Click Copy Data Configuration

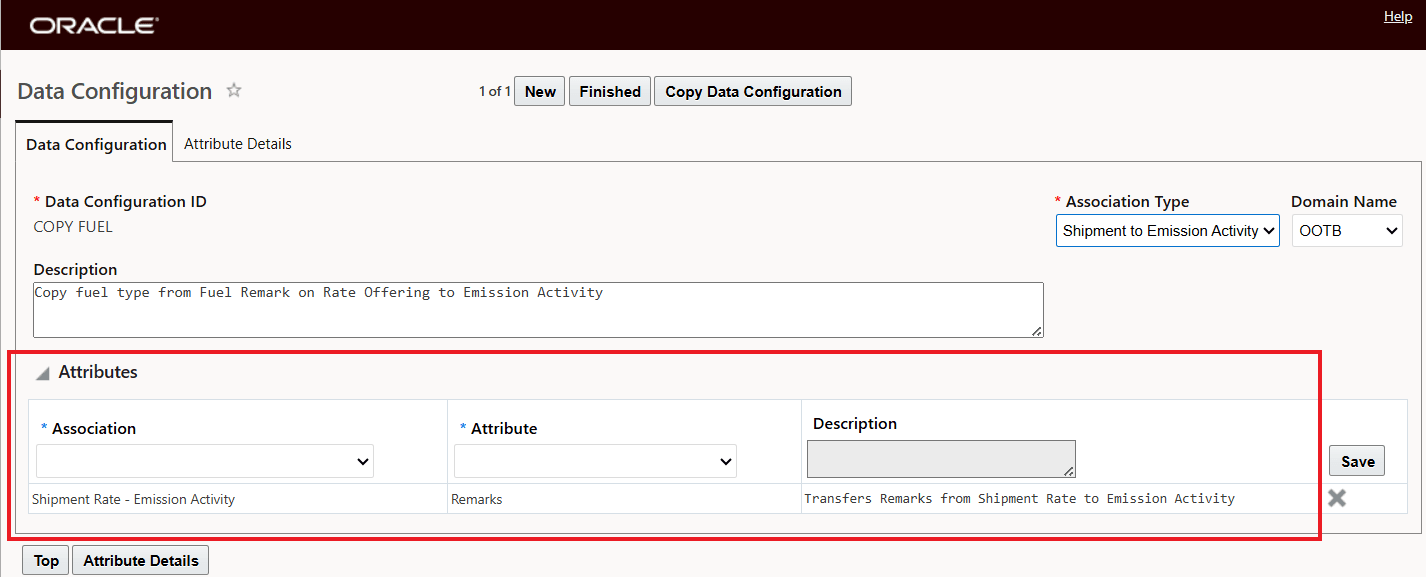pyautogui.click(x=752, y=90)
